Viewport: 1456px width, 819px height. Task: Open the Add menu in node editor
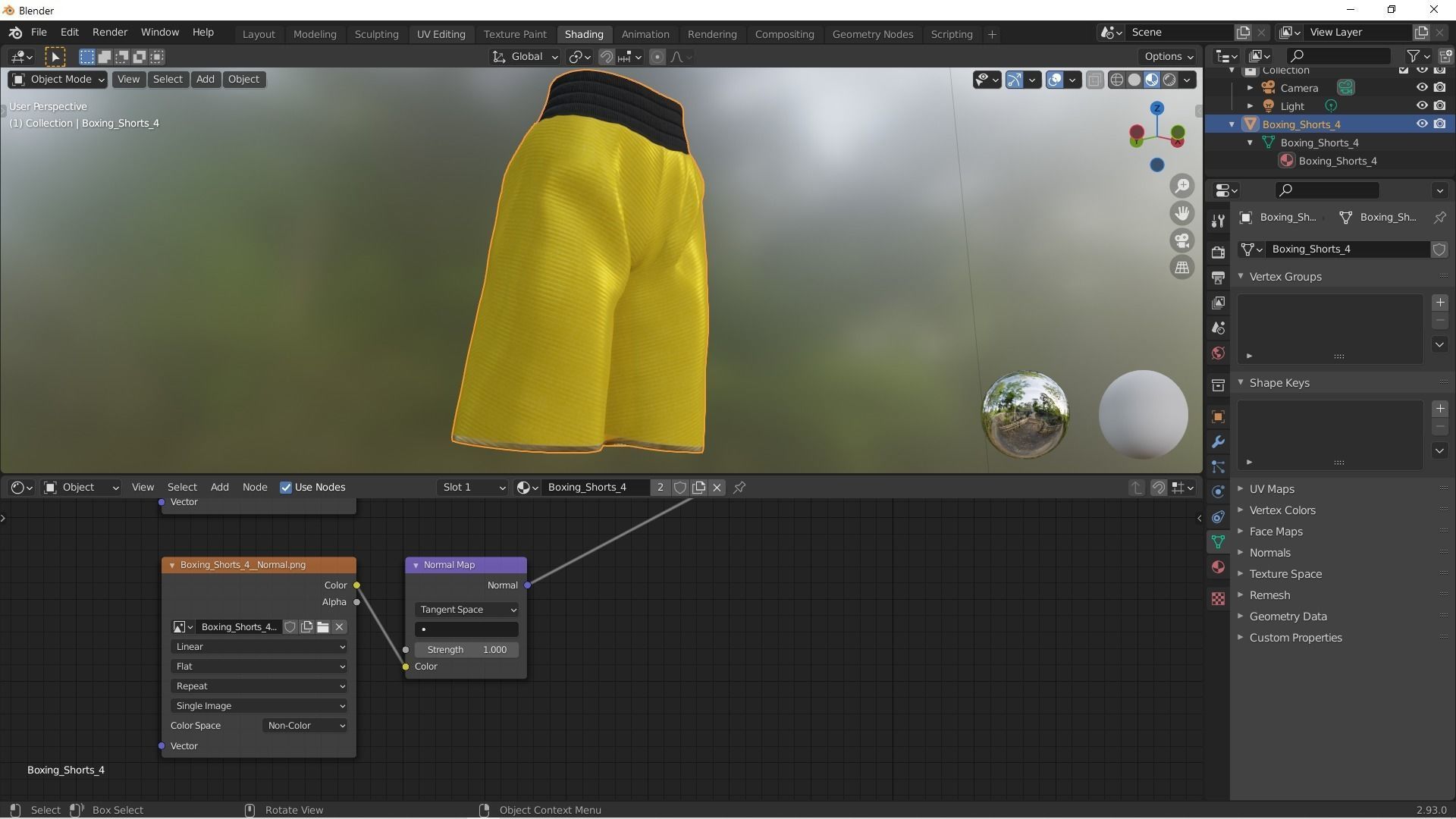coord(219,488)
